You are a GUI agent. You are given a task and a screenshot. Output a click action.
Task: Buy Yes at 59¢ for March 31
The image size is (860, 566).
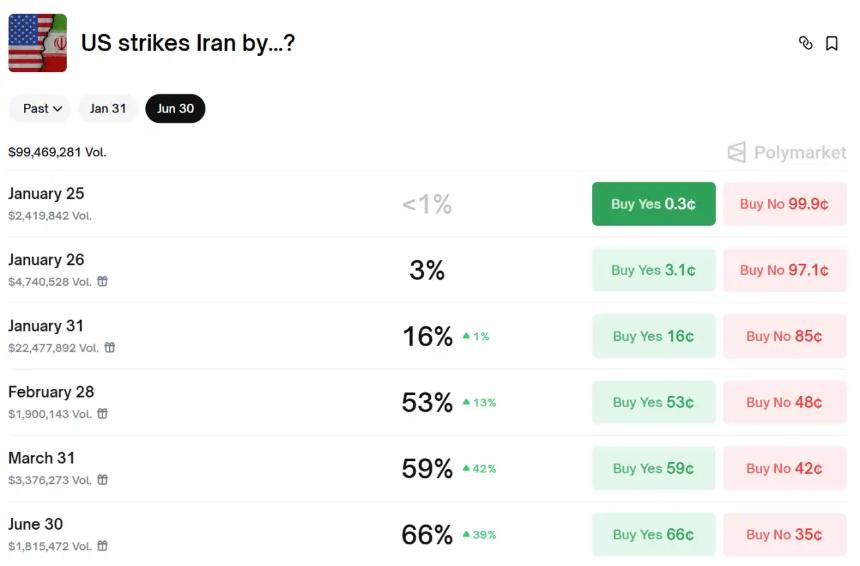coord(653,468)
